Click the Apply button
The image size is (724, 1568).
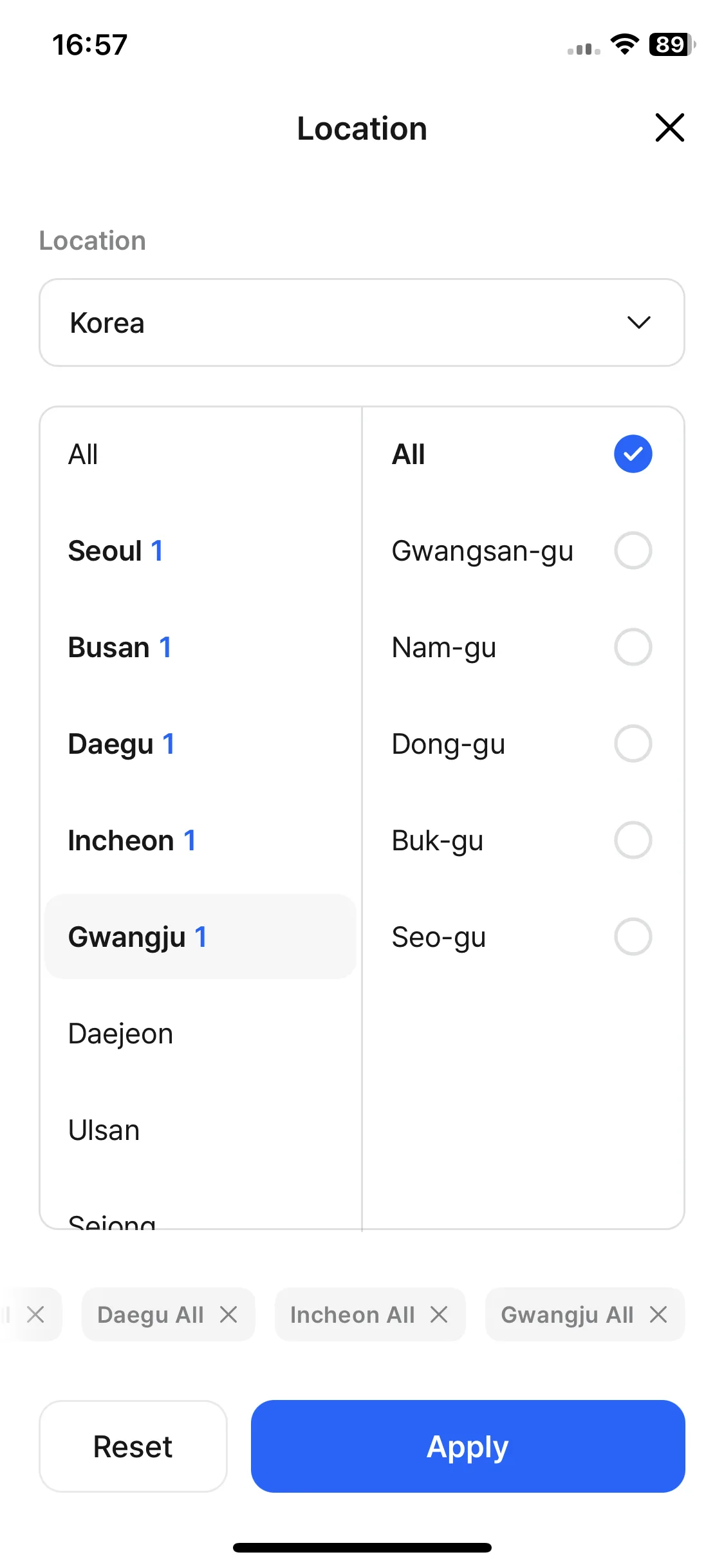tap(468, 1446)
